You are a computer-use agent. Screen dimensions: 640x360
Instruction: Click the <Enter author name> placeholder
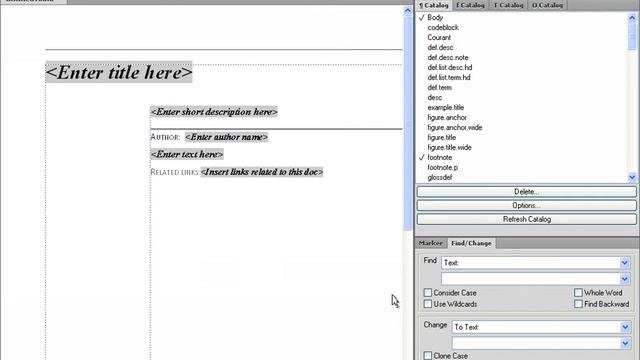coord(227,137)
